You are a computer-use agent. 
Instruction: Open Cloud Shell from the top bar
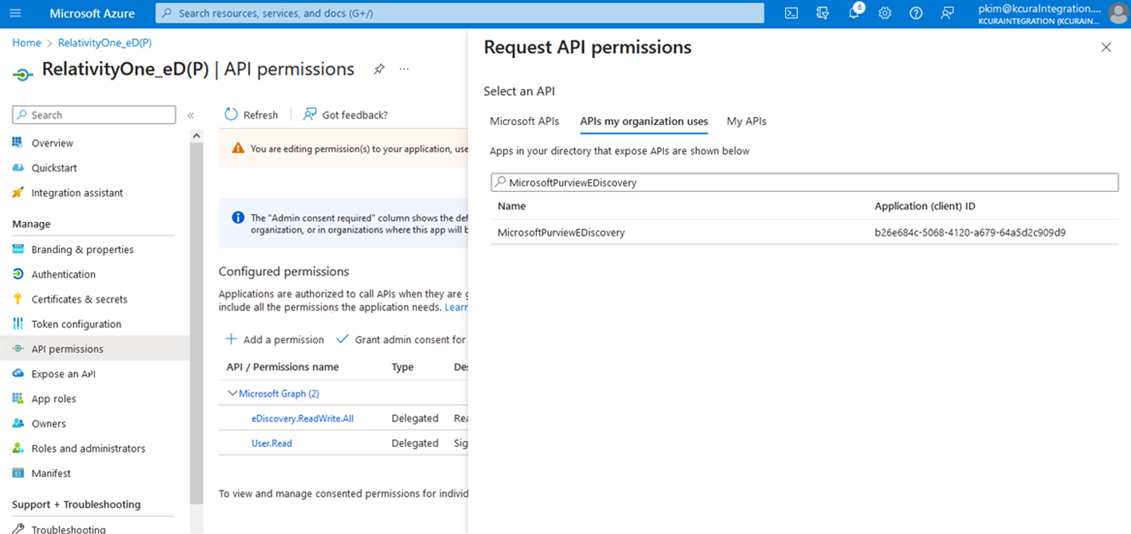(791, 13)
